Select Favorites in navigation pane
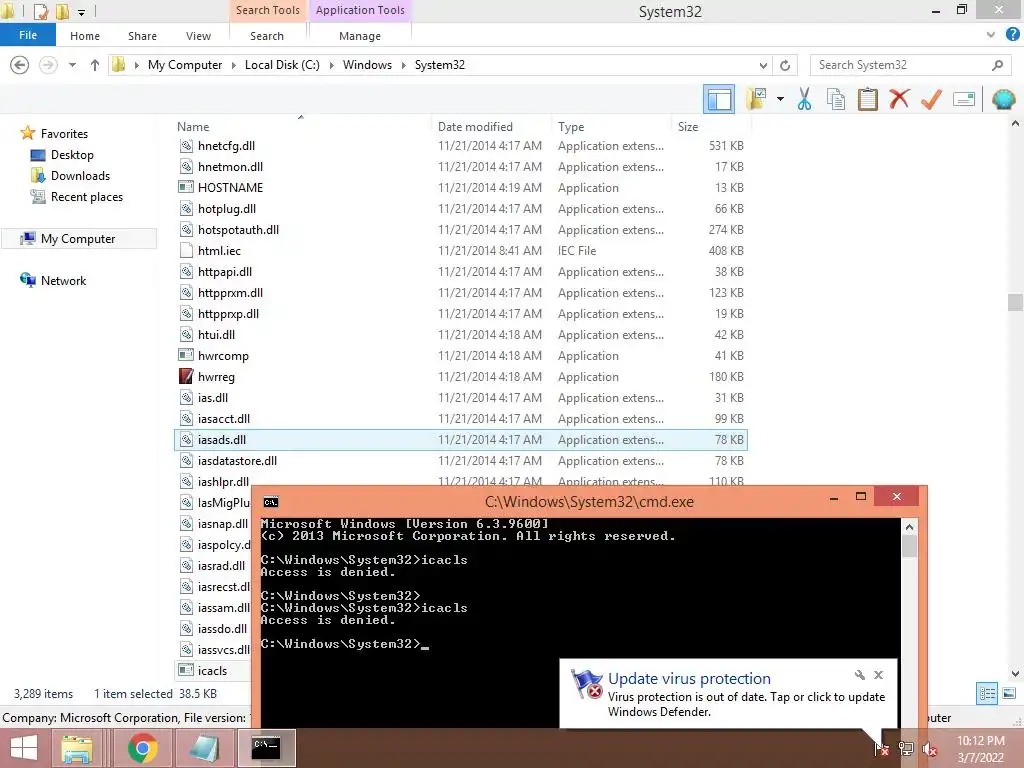The width and height of the screenshot is (1024, 768). pyautogui.click(x=64, y=133)
